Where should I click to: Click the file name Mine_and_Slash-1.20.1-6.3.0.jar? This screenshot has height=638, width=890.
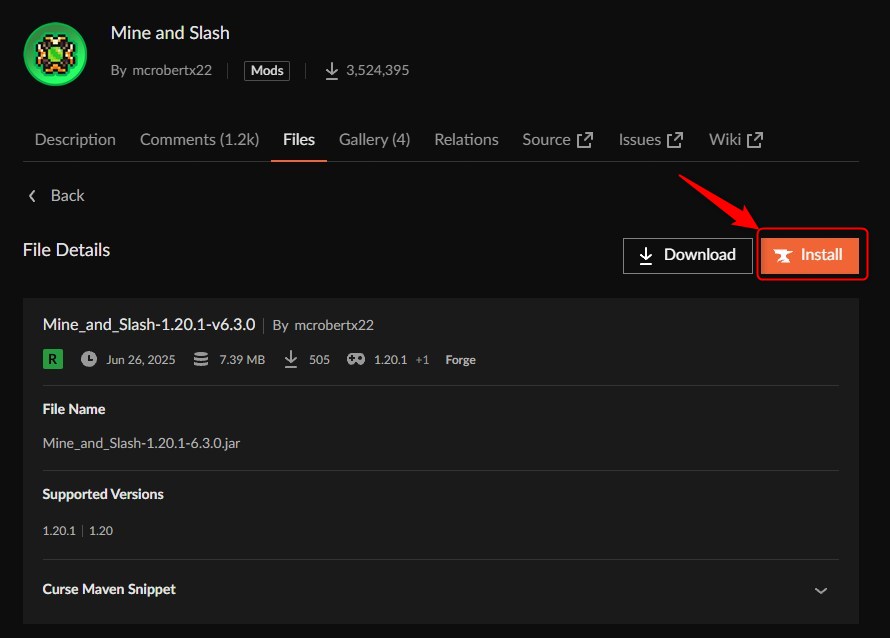coord(141,443)
